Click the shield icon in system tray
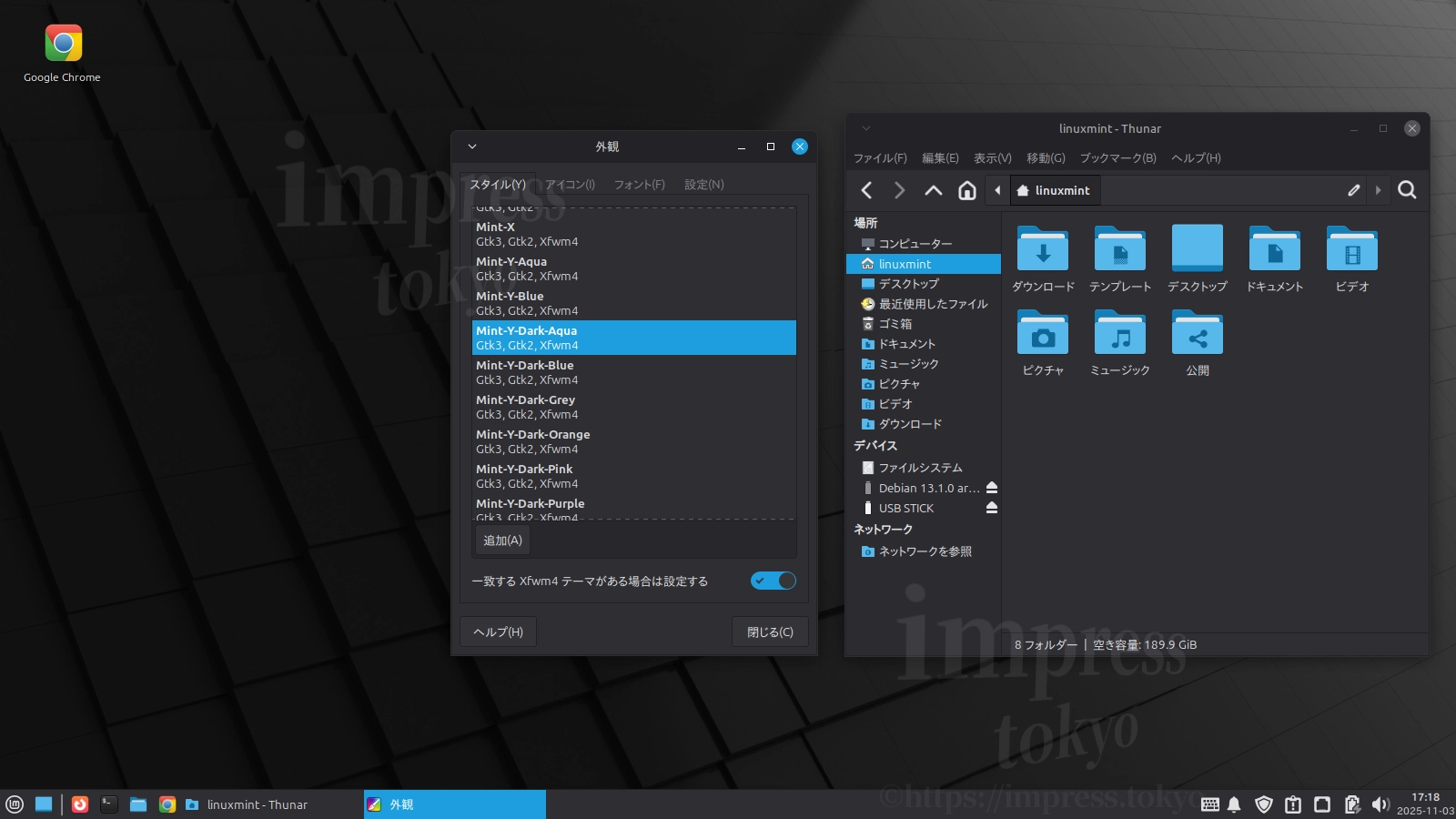The image size is (1456, 819). [x=1263, y=804]
